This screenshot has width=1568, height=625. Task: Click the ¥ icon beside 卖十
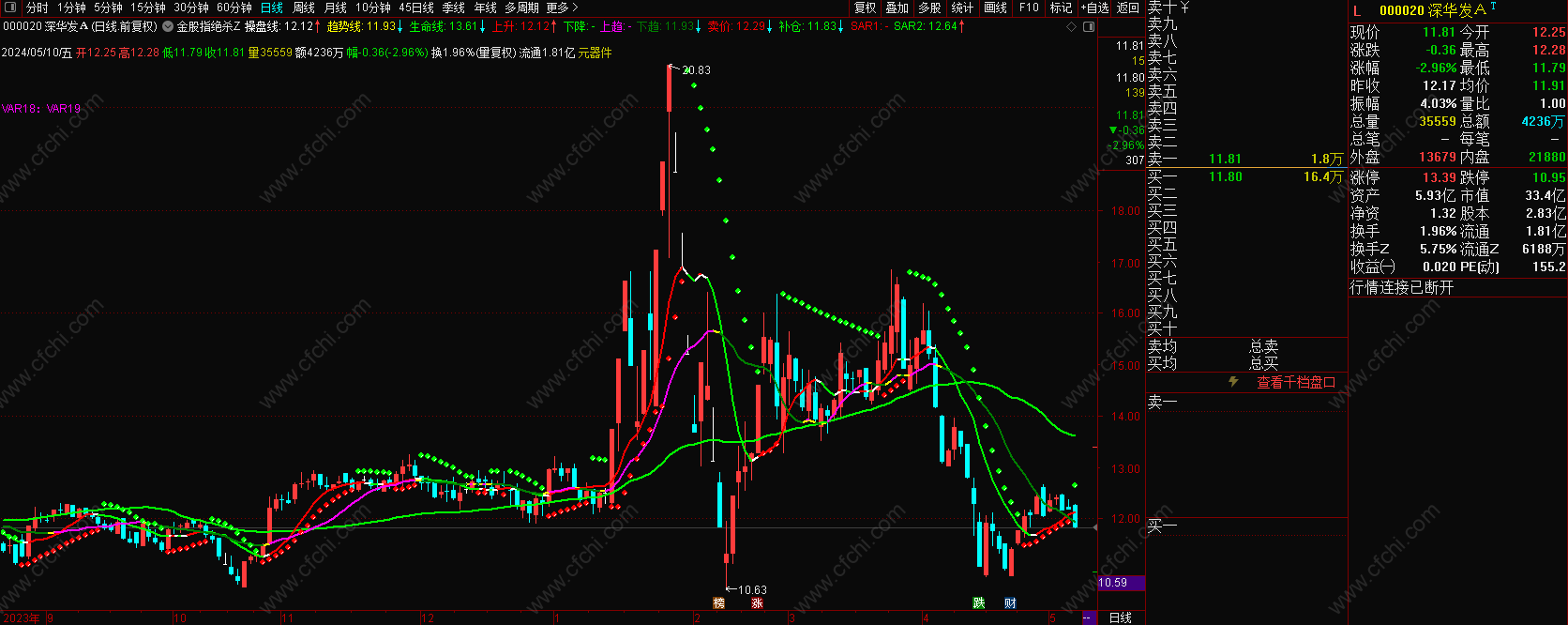1184,8
